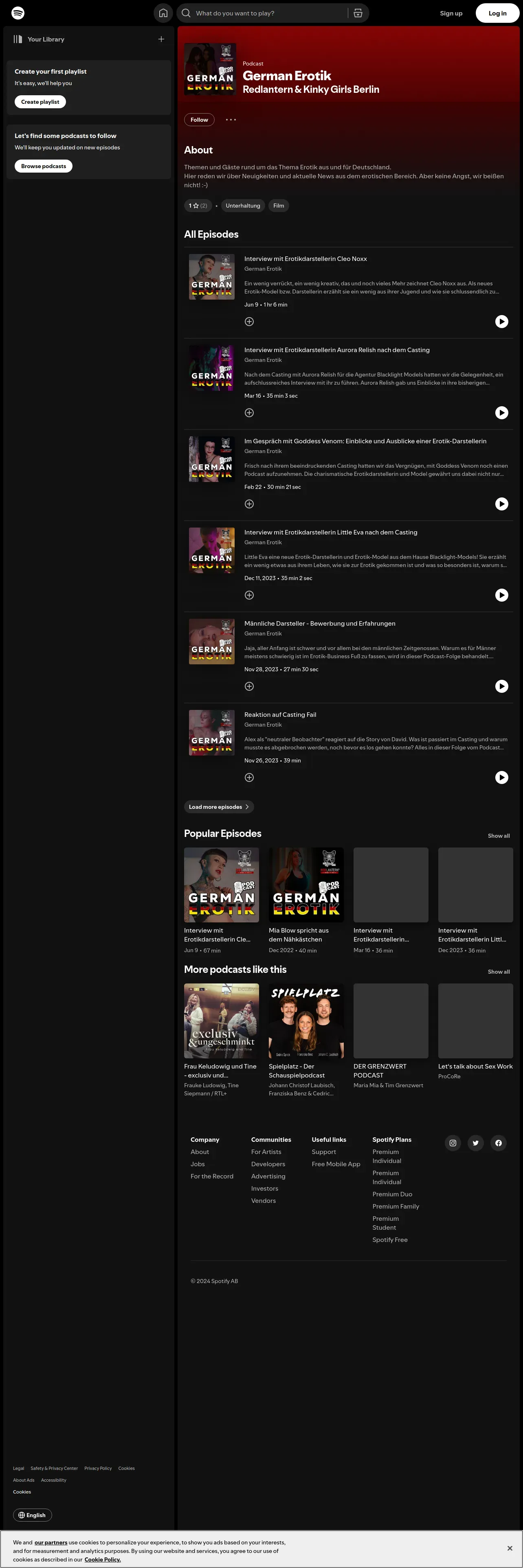Open the Premium Family plan link
The width and height of the screenshot is (523, 1568).
pyautogui.click(x=396, y=1207)
